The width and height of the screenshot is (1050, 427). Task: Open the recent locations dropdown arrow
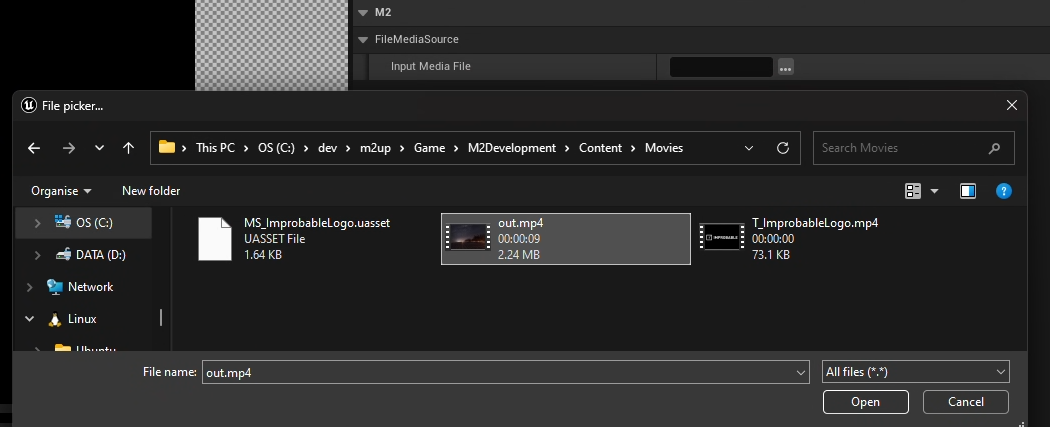pyautogui.click(x=99, y=148)
